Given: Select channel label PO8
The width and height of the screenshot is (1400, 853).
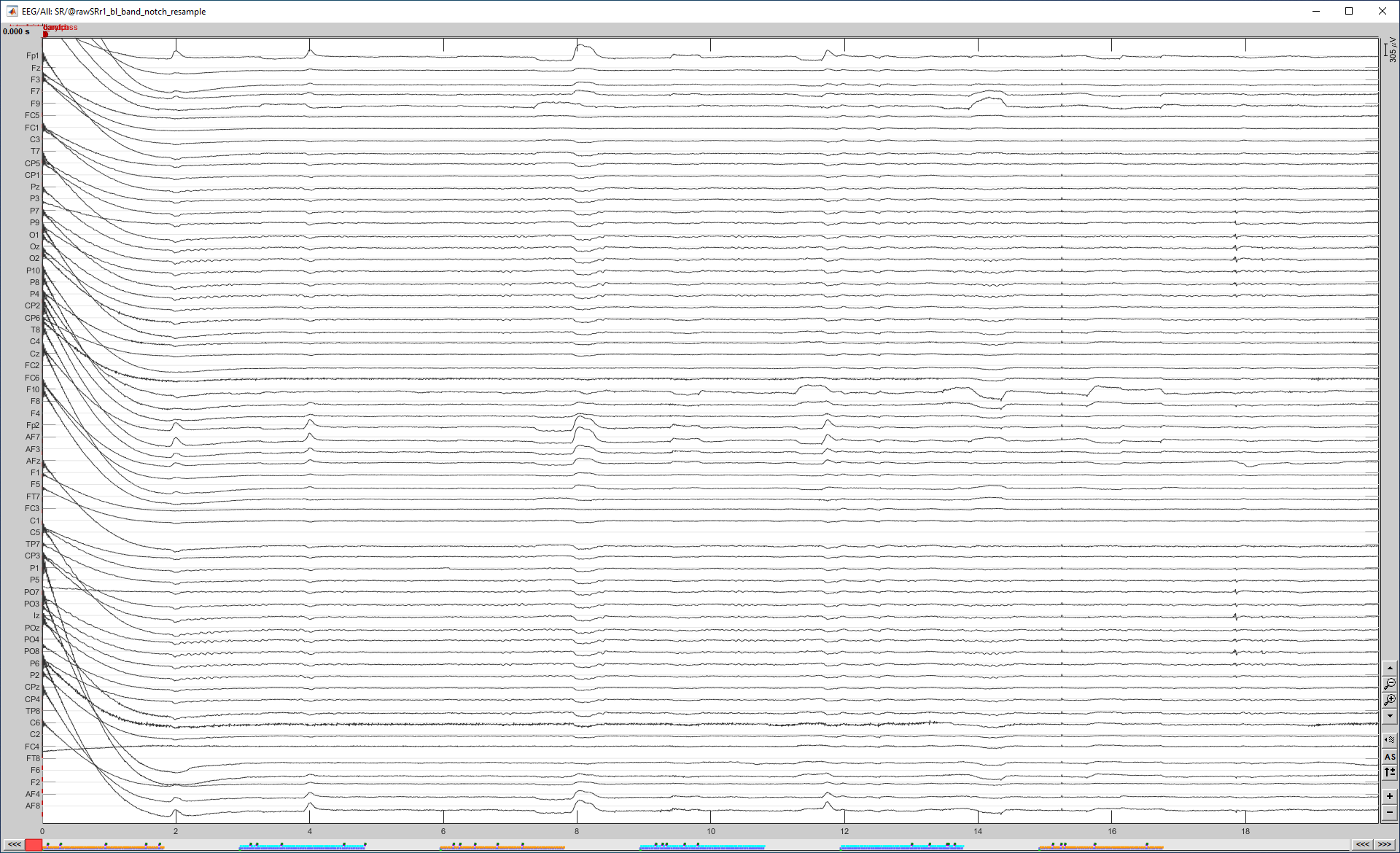Looking at the screenshot, I should [32, 651].
